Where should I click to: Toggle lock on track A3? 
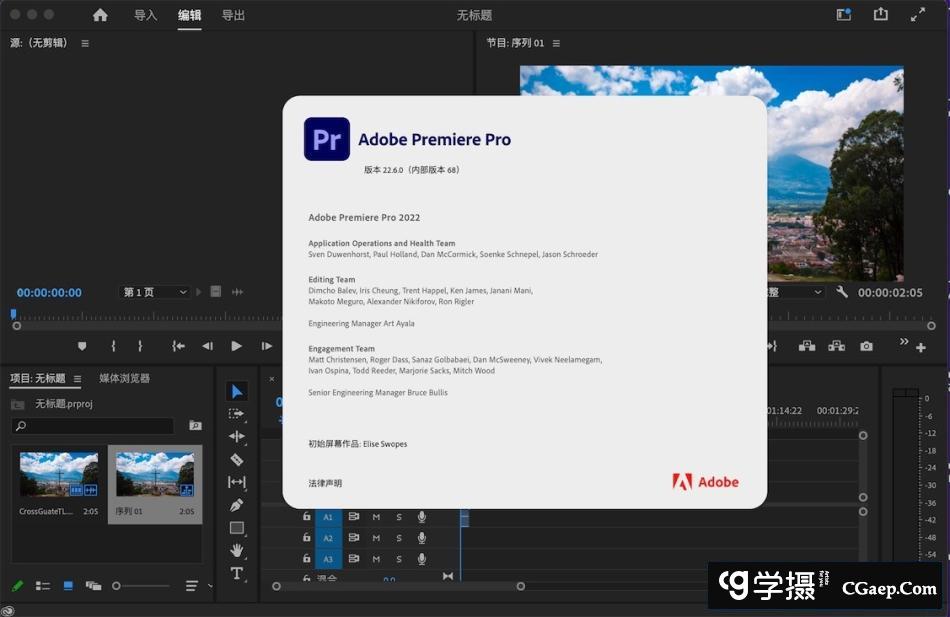307,559
